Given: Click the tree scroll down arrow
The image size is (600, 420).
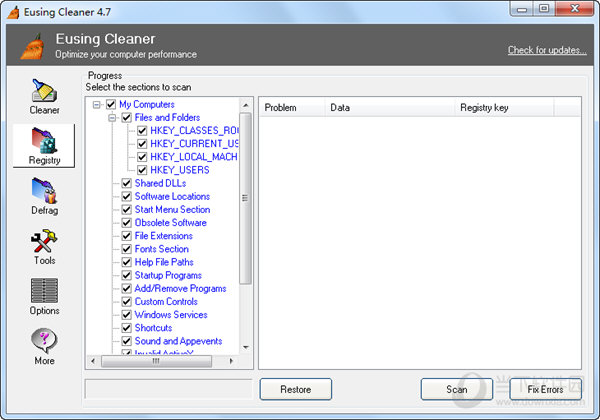Looking at the screenshot, I should point(246,347).
